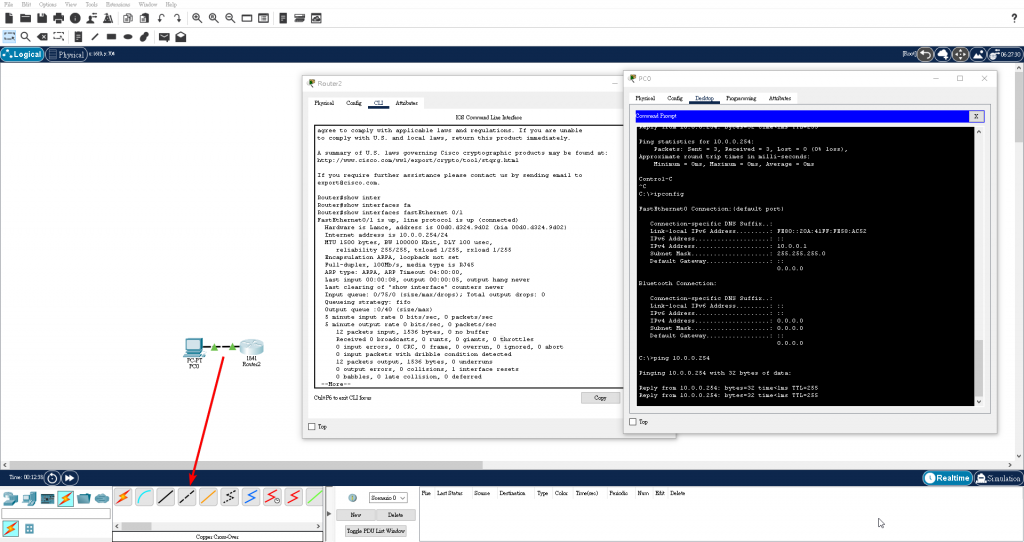1024x542 pixels.
Task: Switch to Logical workspace view
Action: tap(22, 55)
